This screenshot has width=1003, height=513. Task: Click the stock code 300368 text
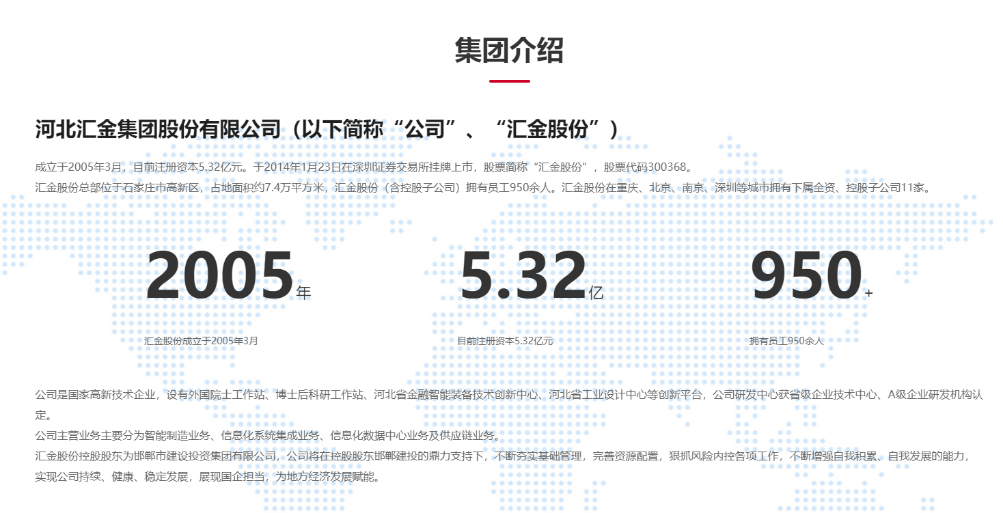point(661,167)
